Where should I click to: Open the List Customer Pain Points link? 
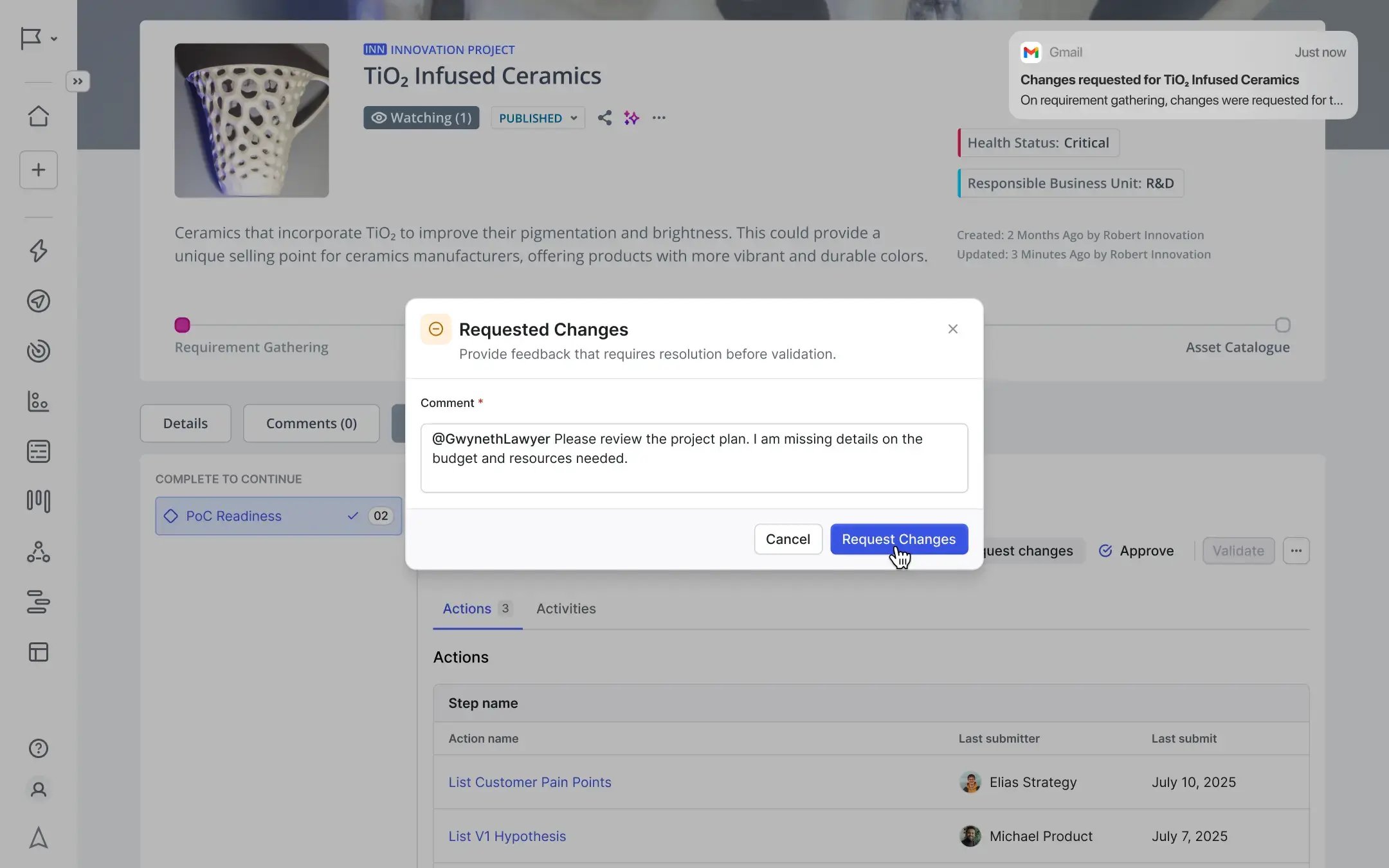pos(530,782)
